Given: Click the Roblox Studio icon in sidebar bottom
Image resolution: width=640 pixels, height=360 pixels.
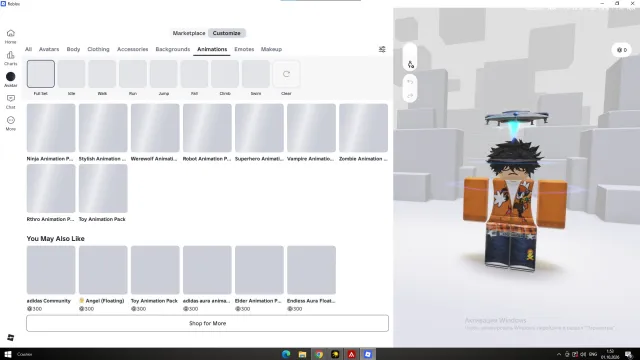Looking at the screenshot, I should (11, 338).
